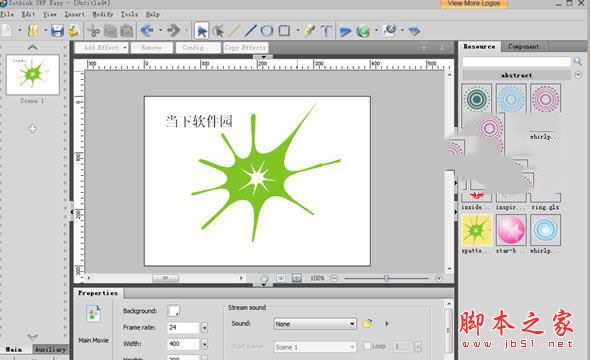Click the Undo arrow button

point(147,30)
